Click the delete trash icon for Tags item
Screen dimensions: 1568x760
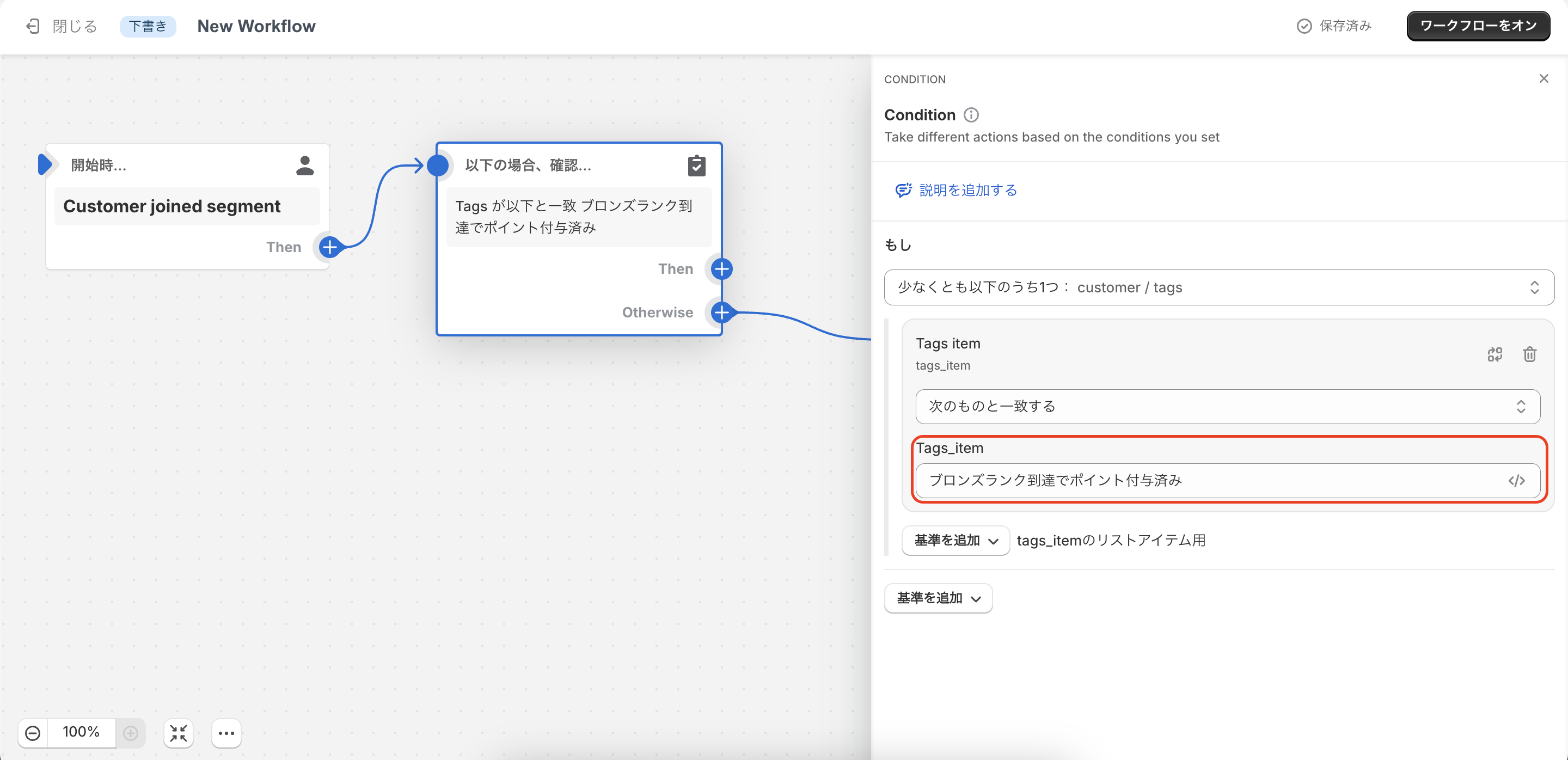1529,354
